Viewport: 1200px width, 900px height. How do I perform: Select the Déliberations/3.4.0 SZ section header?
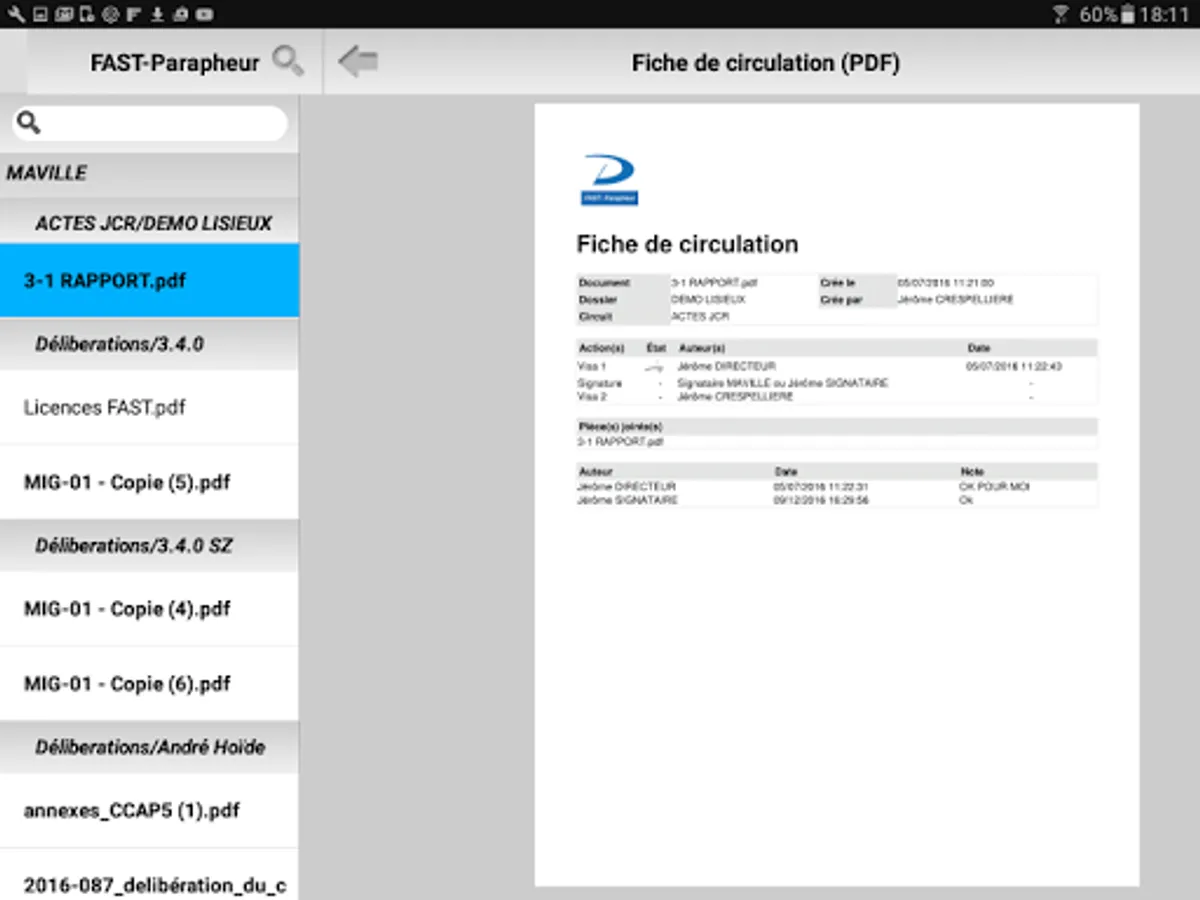coord(150,546)
